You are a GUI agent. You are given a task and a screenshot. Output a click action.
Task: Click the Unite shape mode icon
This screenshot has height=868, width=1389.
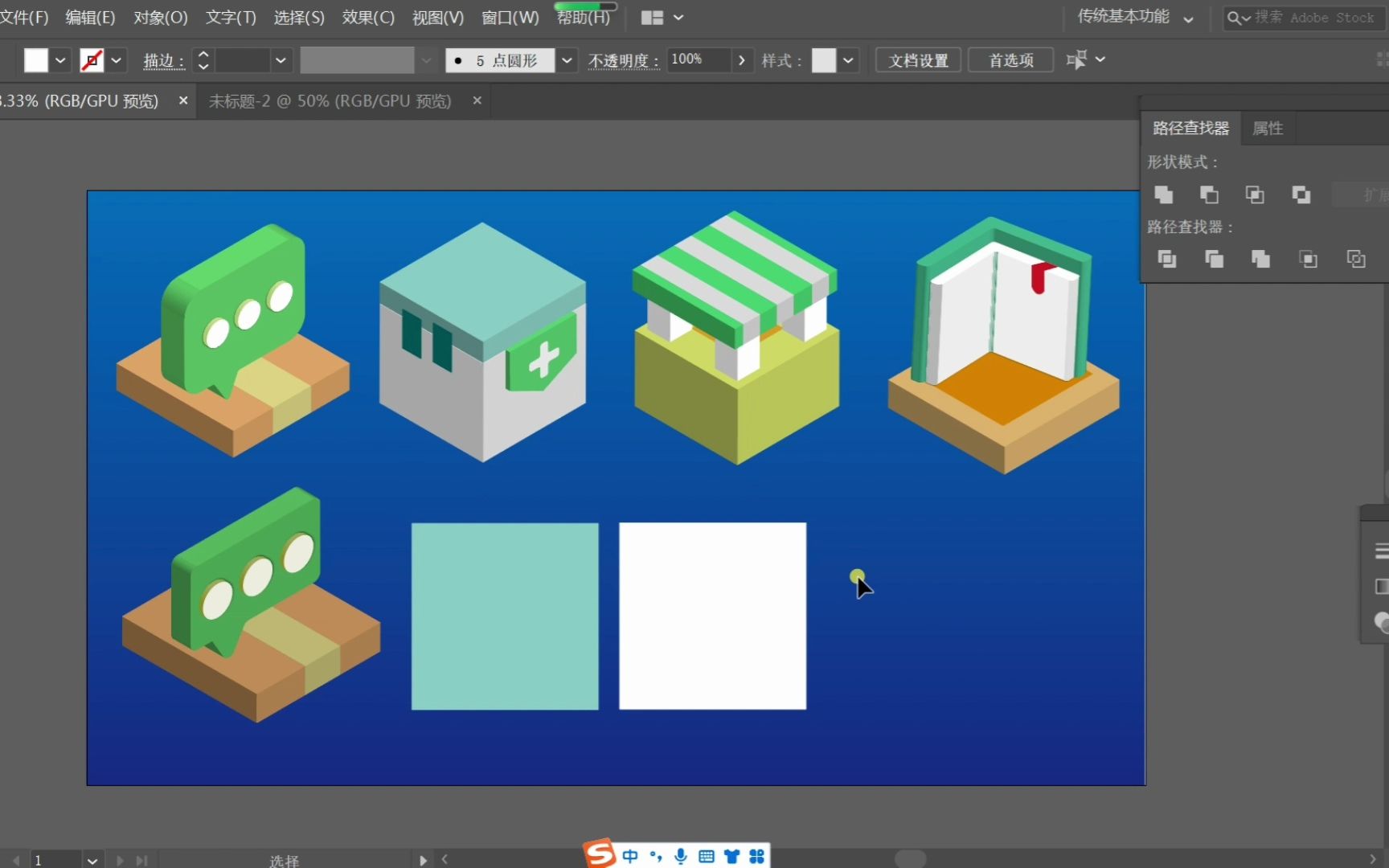(x=1163, y=194)
